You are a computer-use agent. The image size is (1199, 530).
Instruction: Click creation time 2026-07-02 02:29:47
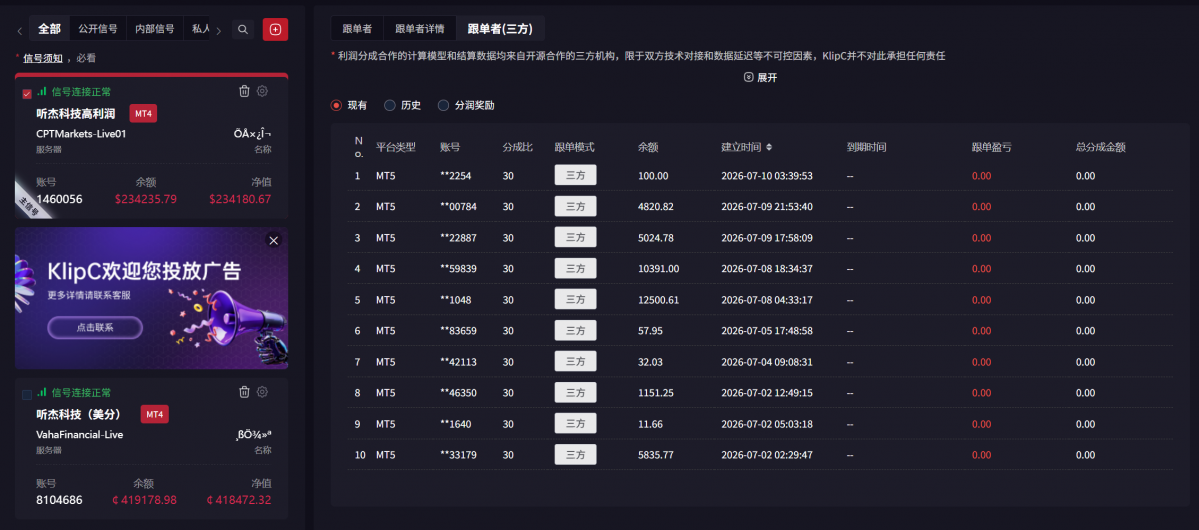point(767,454)
